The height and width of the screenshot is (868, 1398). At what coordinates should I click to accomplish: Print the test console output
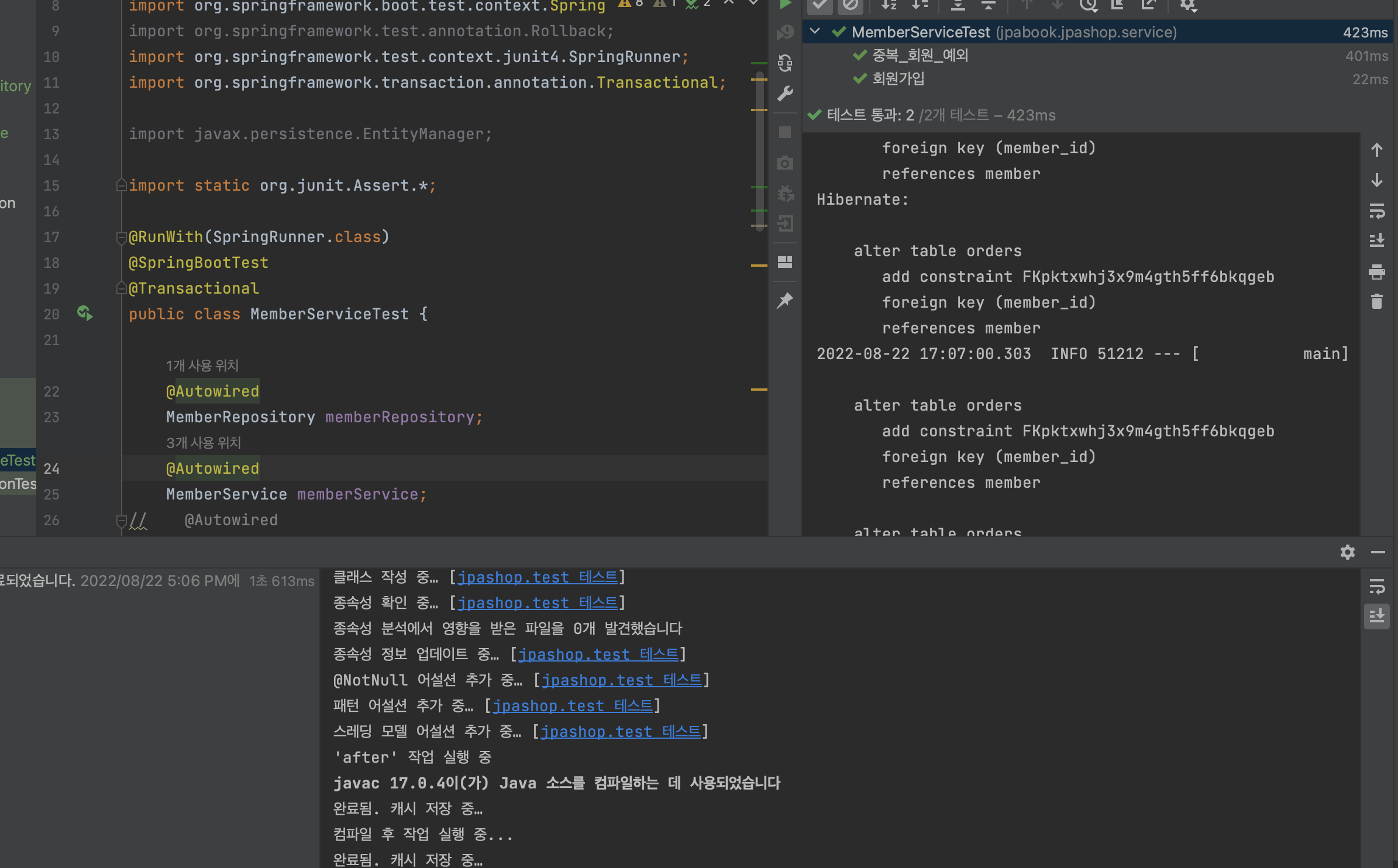[1377, 271]
